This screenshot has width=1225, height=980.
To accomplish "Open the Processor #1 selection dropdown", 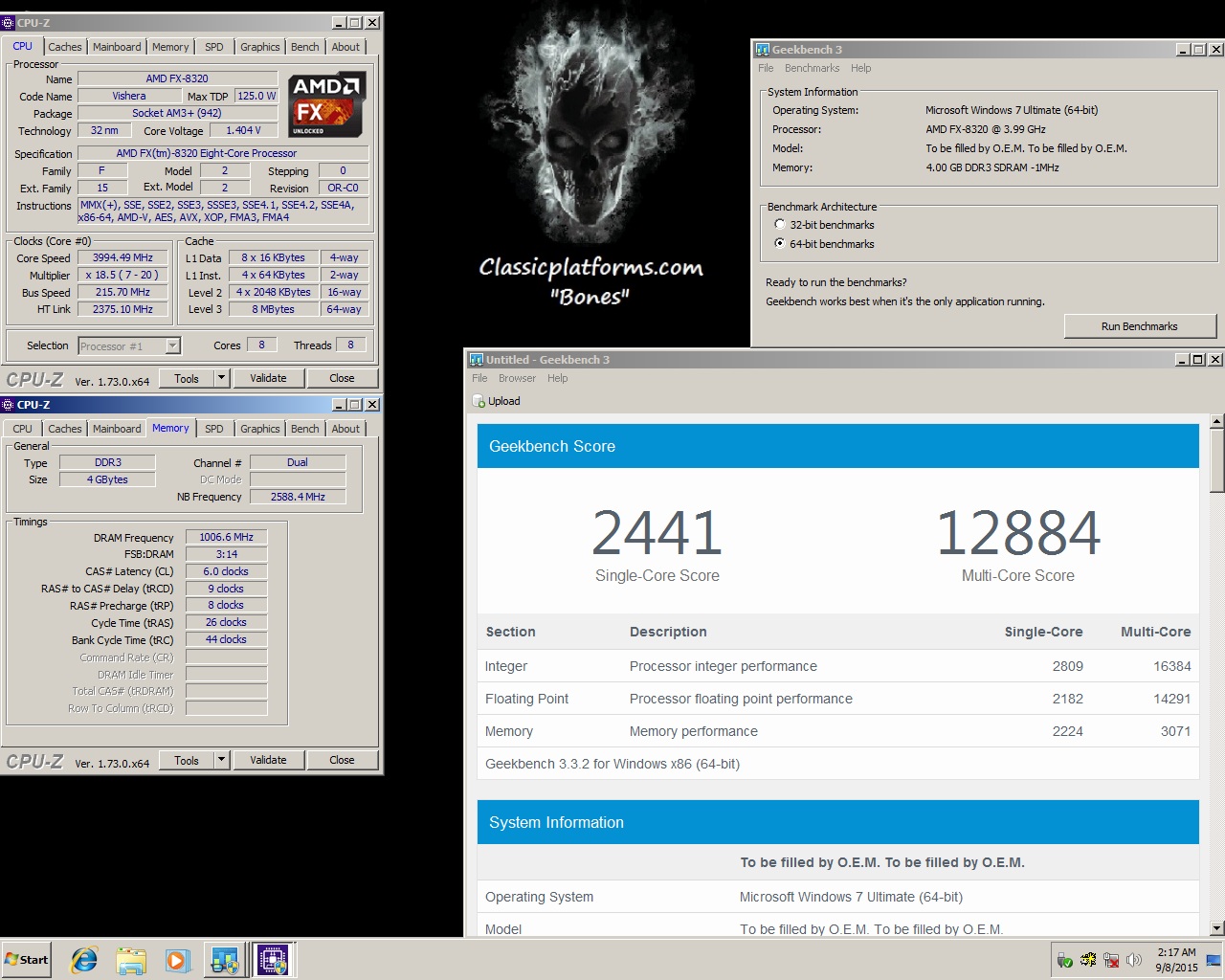I will (x=173, y=346).
